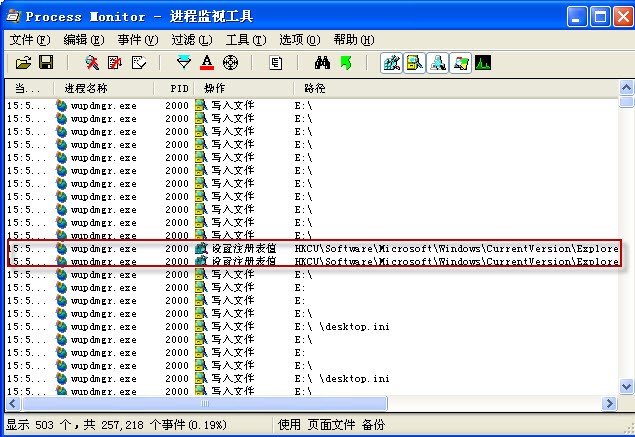The height and width of the screenshot is (437, 635).
Task: Sort by the 进程名称 column header
Action: 104,88
